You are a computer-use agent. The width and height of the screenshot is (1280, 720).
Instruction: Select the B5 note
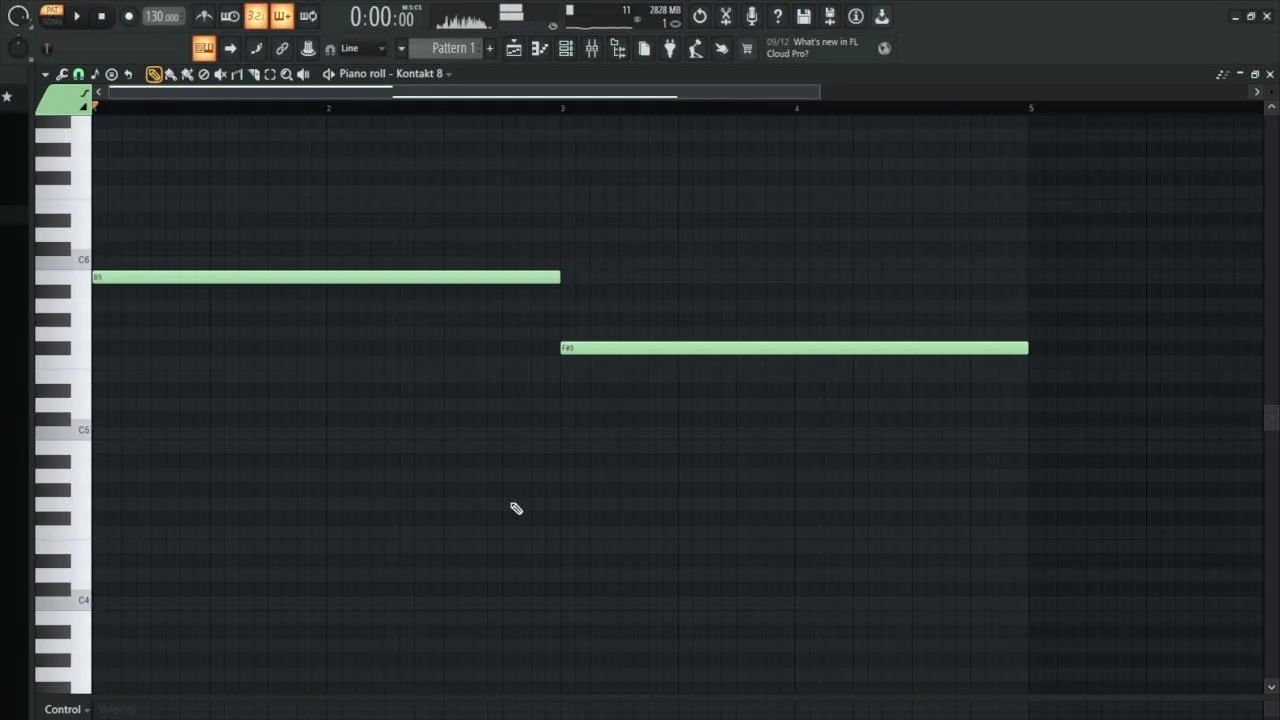[x=326, y=277]
